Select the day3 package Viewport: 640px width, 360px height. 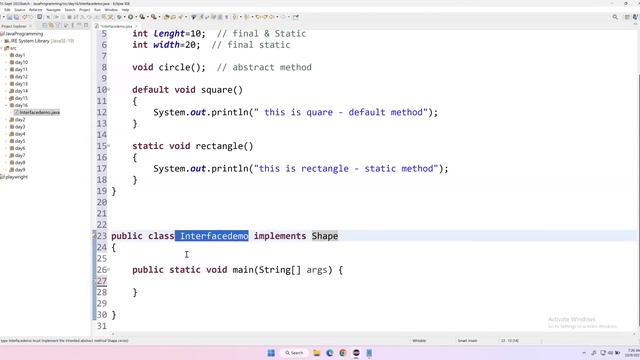click(x=20, y=127)
